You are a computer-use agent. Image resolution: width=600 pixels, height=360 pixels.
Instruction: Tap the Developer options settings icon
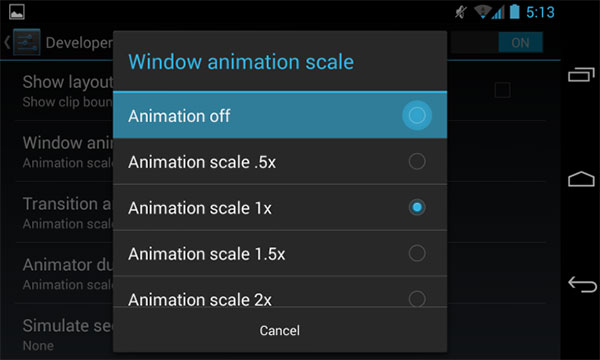click(26, 42)
